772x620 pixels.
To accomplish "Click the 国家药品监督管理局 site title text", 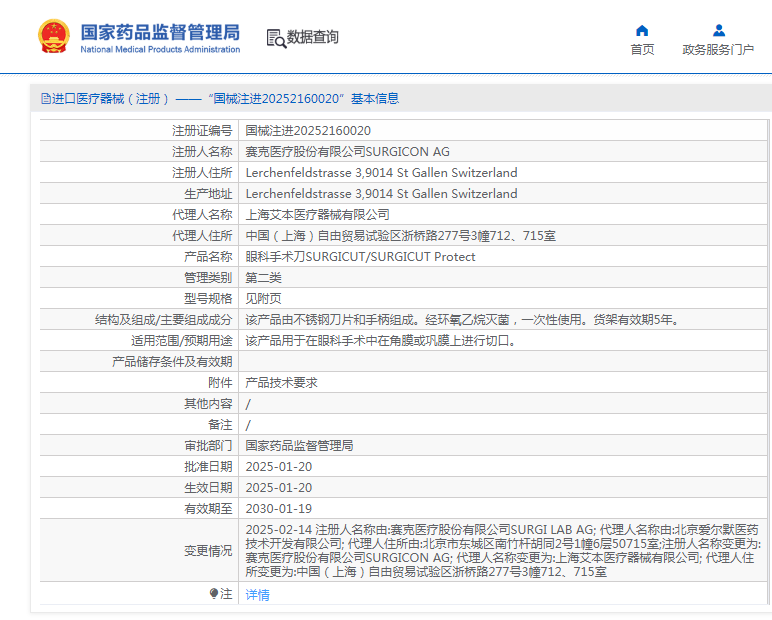I will pyautogui.click(x=160, y=31).
